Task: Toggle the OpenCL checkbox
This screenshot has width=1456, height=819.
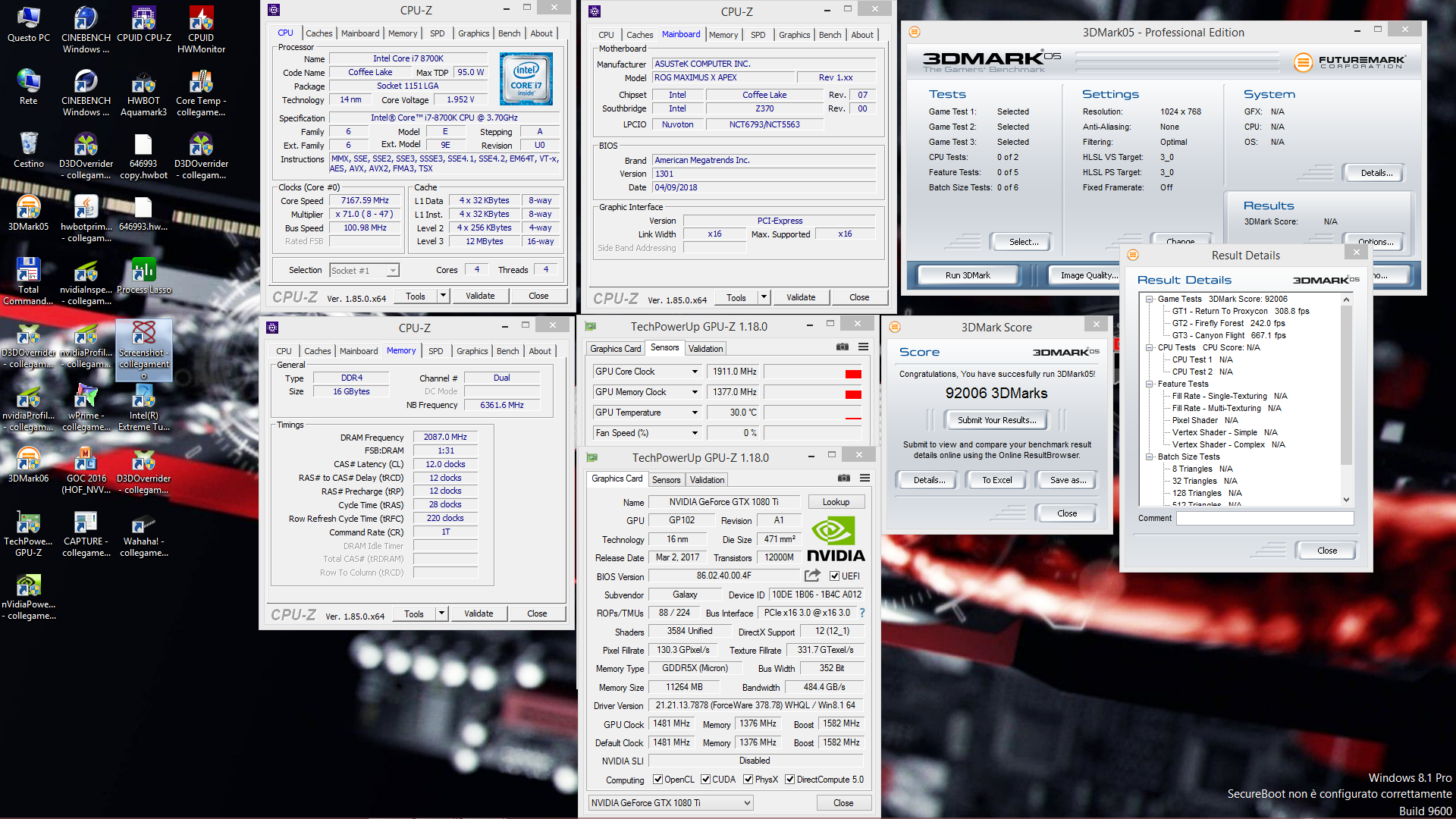Action: click(658, 780)
